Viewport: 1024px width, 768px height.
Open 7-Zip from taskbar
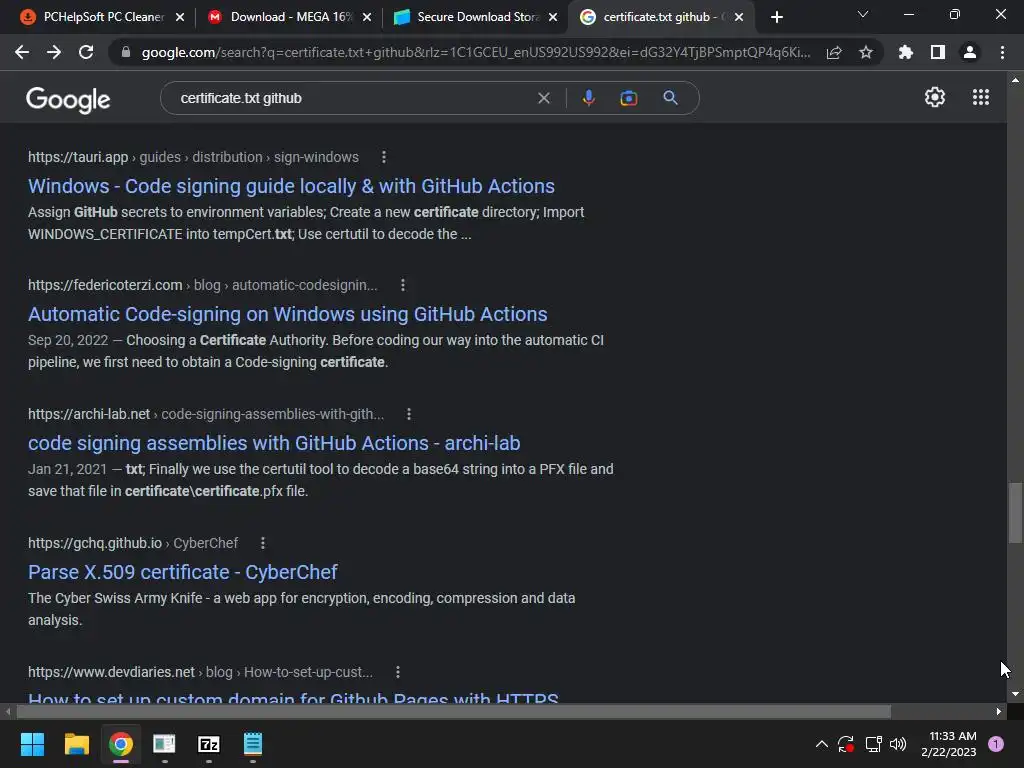(208, 744)
